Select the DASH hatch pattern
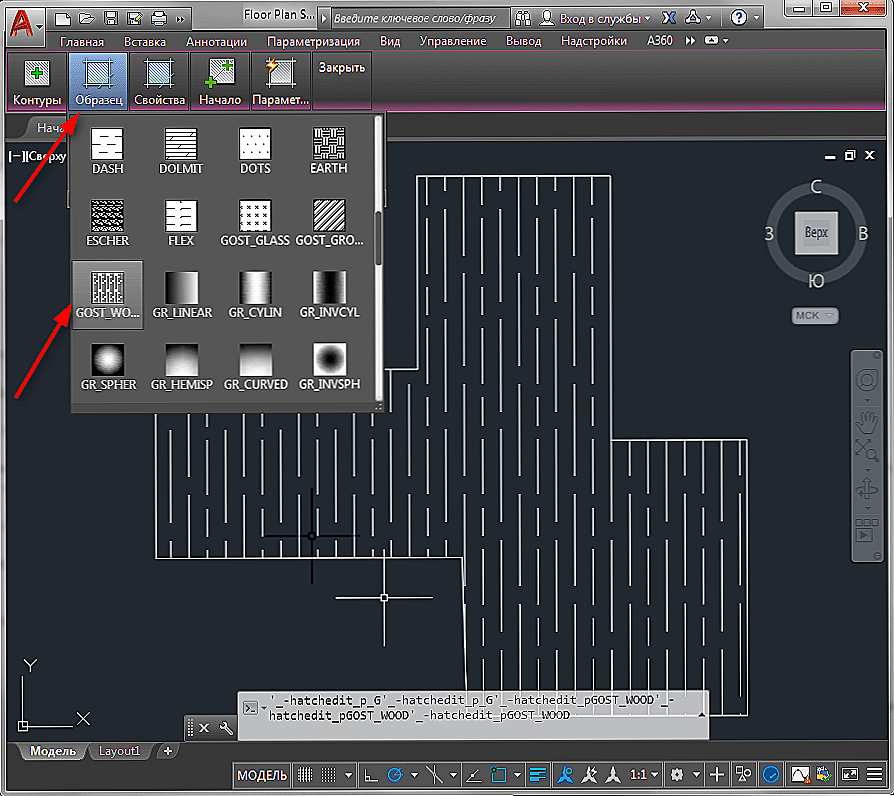The width and height of the screenshot is (894, 796). pos(108,151)
